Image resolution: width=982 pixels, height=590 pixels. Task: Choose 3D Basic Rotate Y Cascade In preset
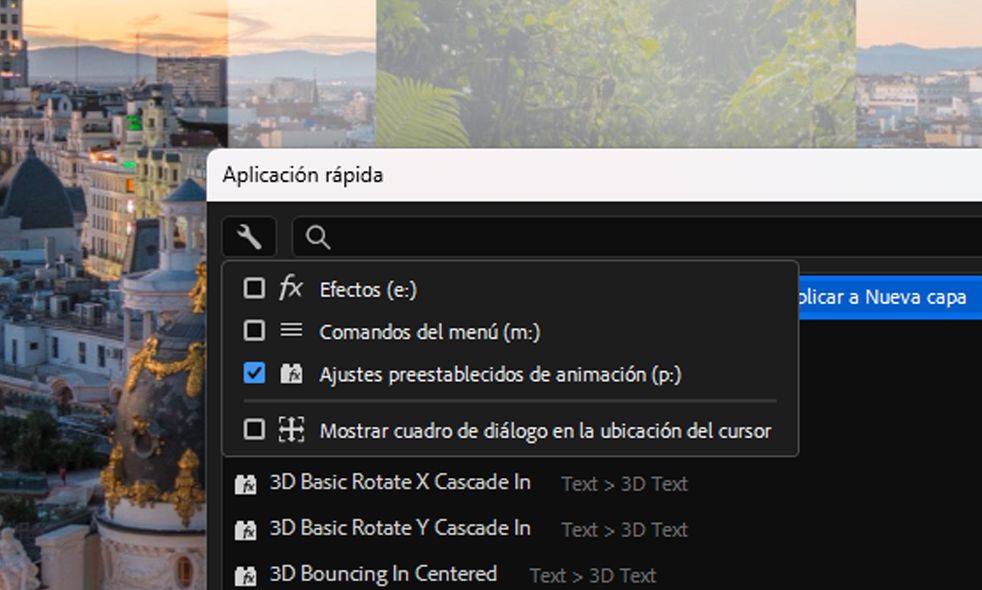click(x=400, y=528)
